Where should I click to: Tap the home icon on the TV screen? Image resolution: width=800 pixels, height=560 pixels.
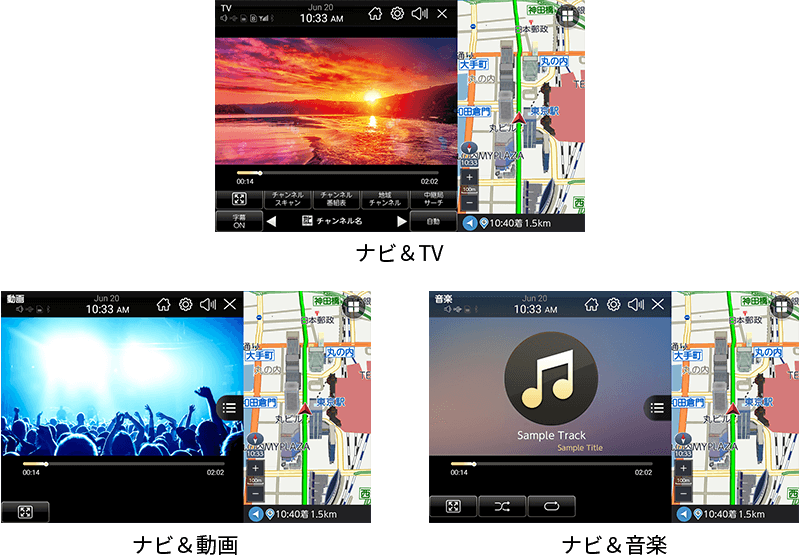point(375,14)
